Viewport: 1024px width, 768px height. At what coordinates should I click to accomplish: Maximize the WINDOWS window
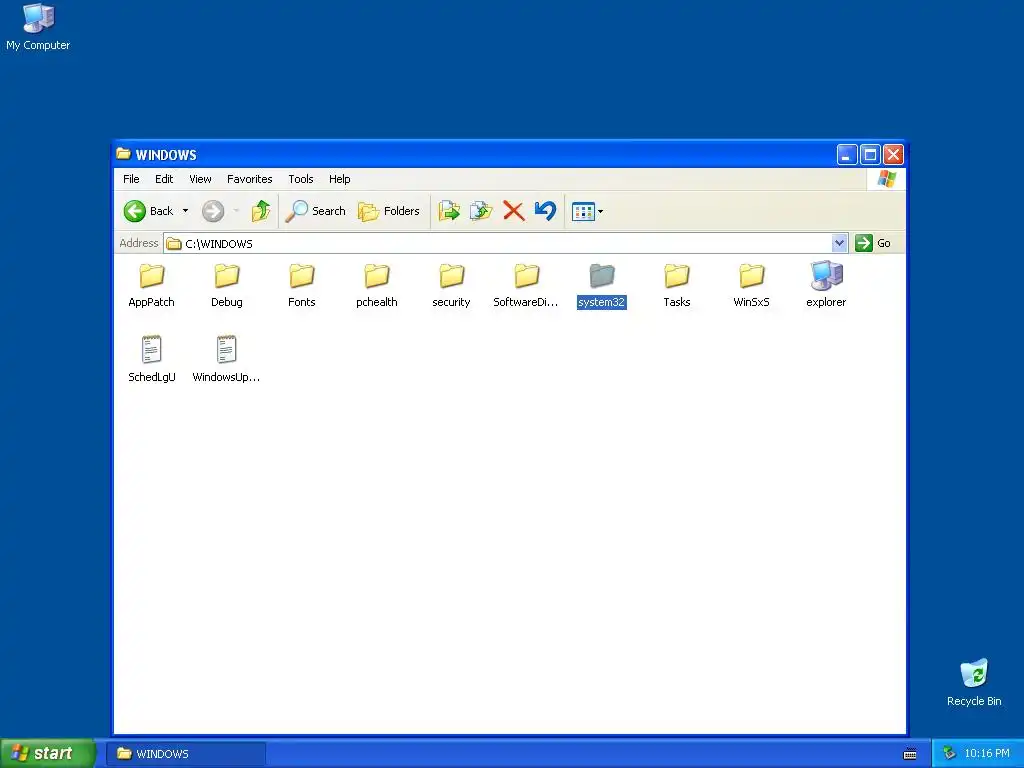click(870, 155)
